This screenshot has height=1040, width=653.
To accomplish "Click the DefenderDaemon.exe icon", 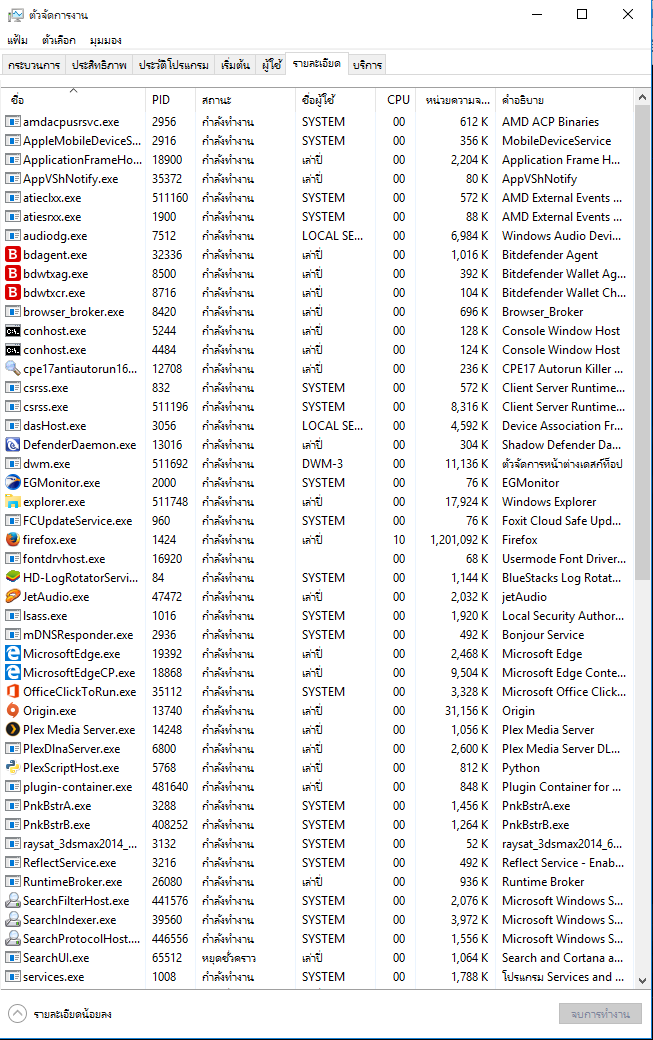I will pyautogui.click(x=13, y=444).
